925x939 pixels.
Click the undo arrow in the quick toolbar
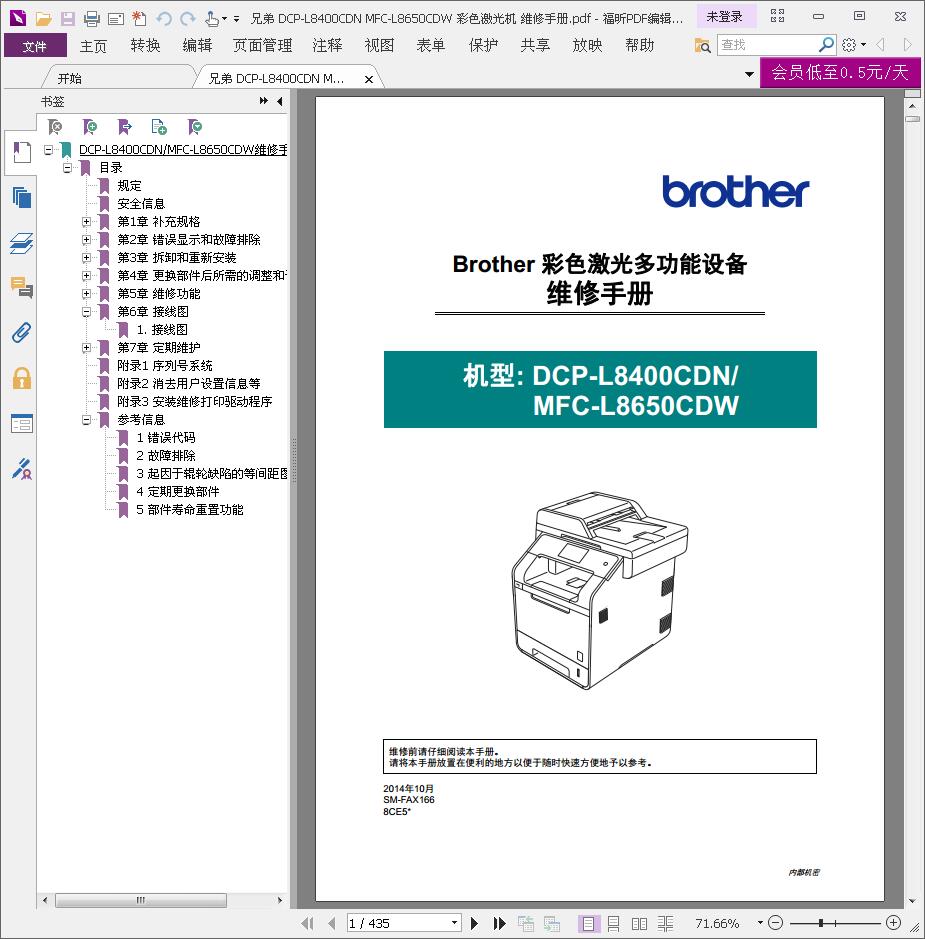tap(163, 19)
